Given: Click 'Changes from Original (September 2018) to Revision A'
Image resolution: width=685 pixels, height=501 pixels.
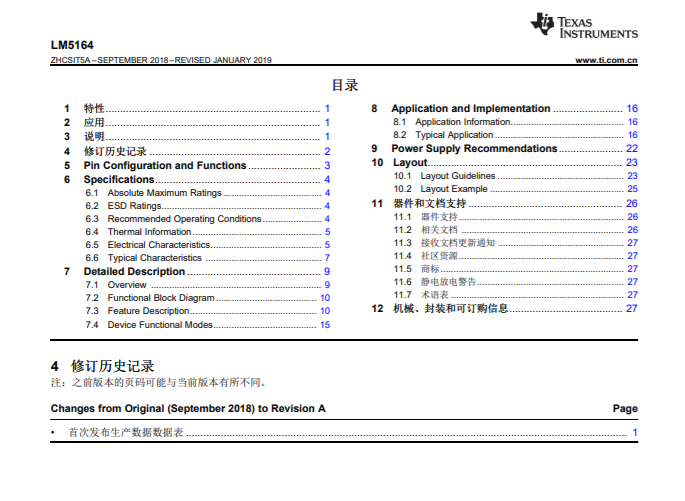Looking at the screenshot, I should click(x=188, y=408).
